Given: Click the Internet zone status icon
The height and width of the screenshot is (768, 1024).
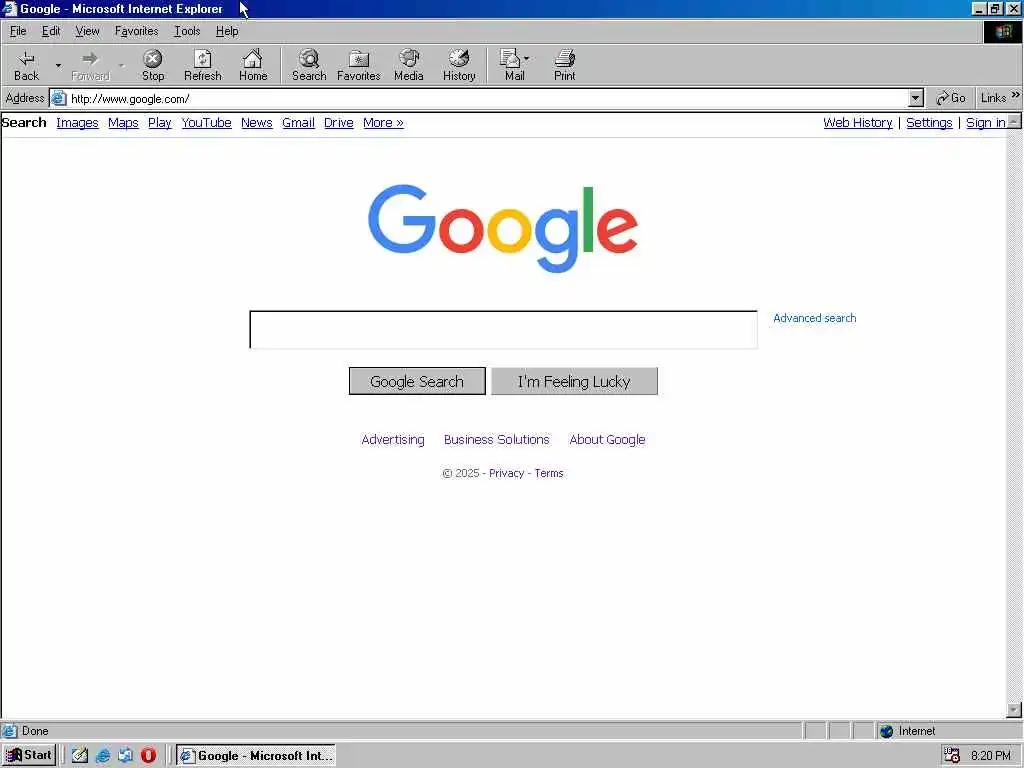Looking at the screenshot, I should tap(886, 731).
